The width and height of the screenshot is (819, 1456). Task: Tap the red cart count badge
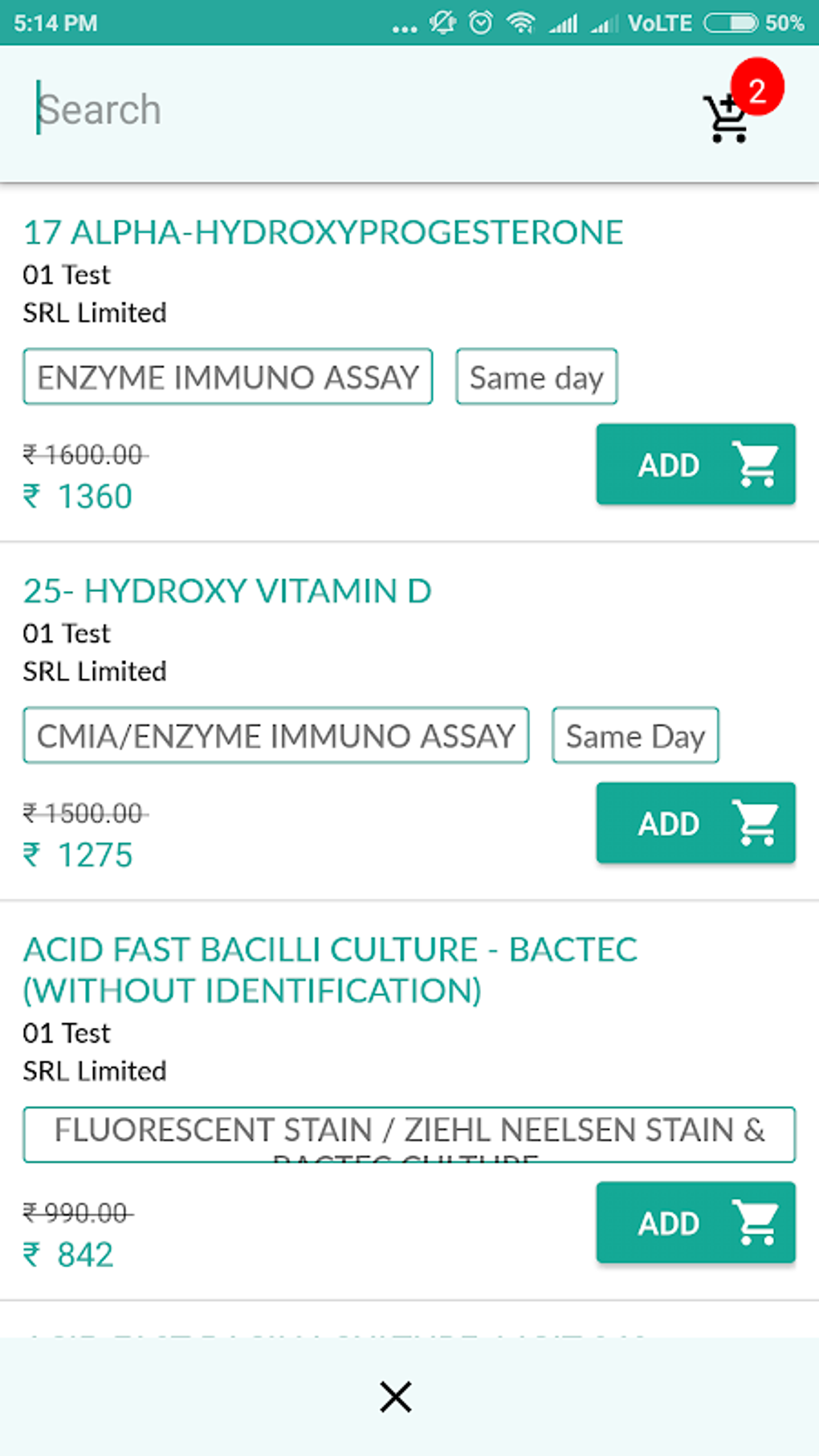[756, 88]
